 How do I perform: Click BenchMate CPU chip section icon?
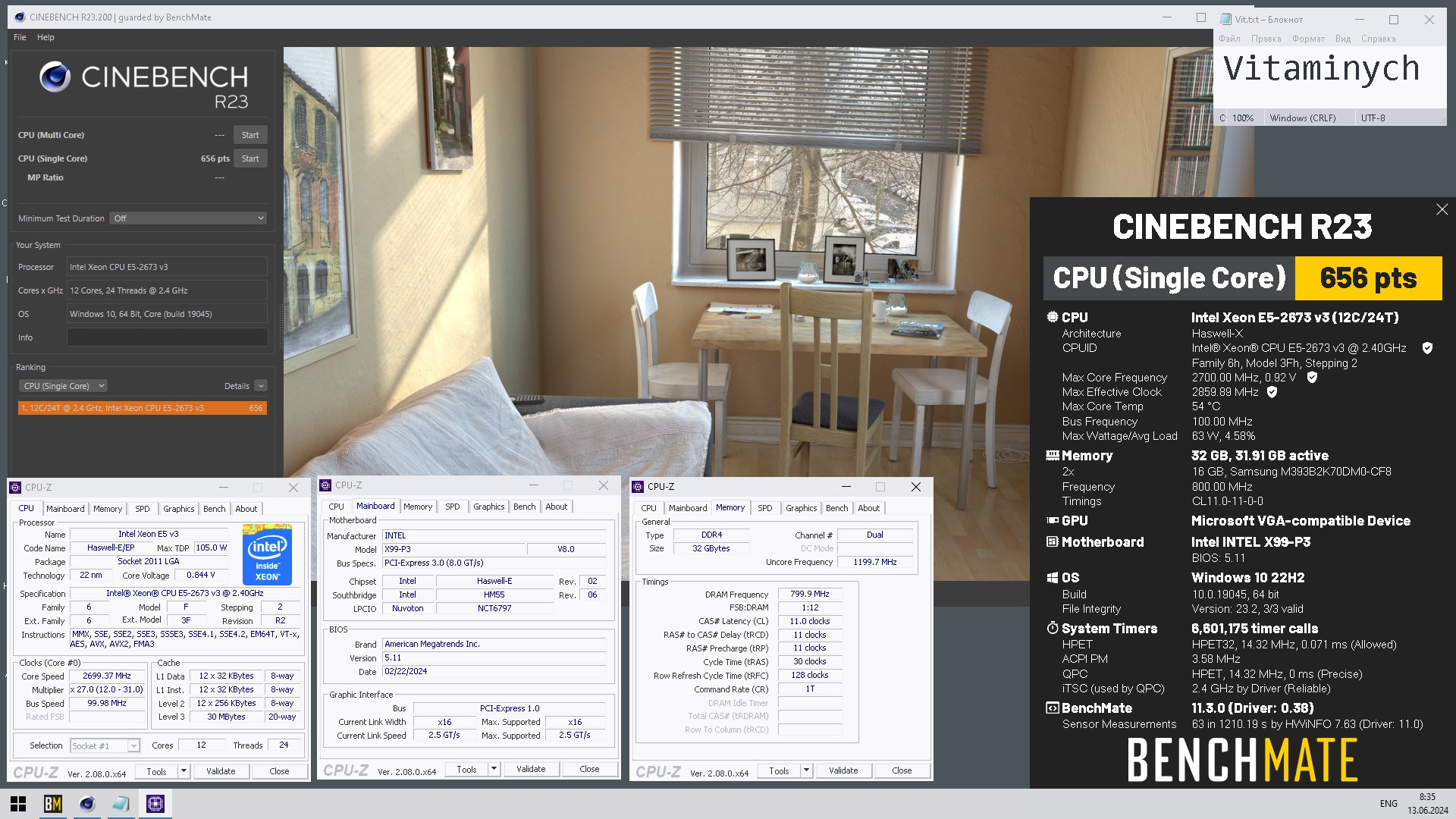click(x=1053, y=317)
